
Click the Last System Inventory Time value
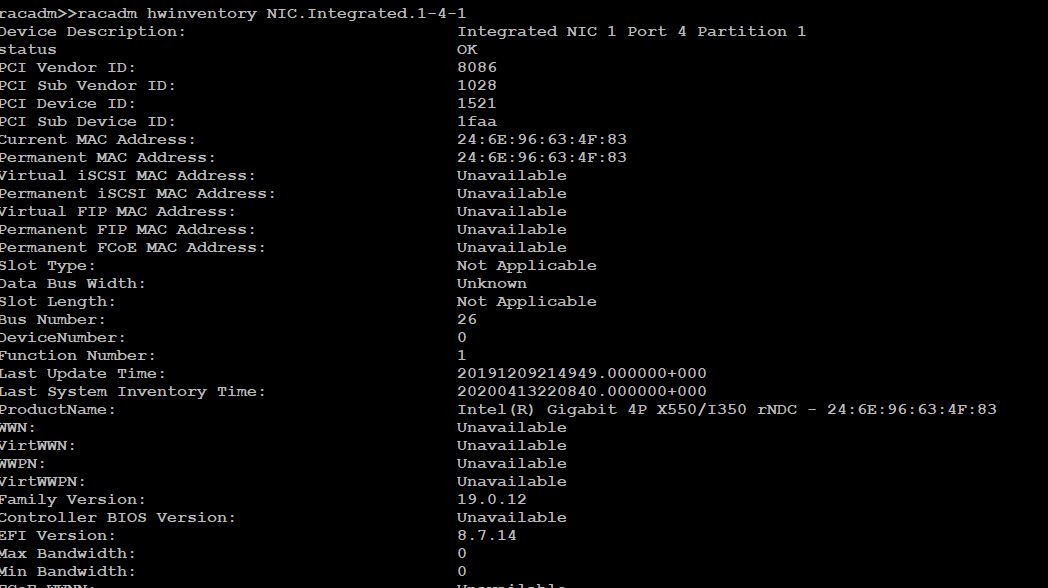click(582, 392)
